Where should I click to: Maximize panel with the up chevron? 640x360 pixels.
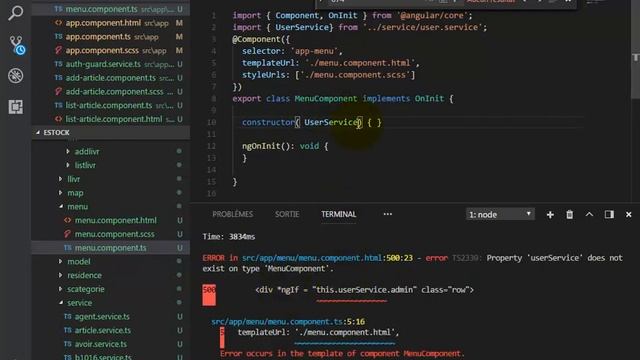[x=589, y=214]
